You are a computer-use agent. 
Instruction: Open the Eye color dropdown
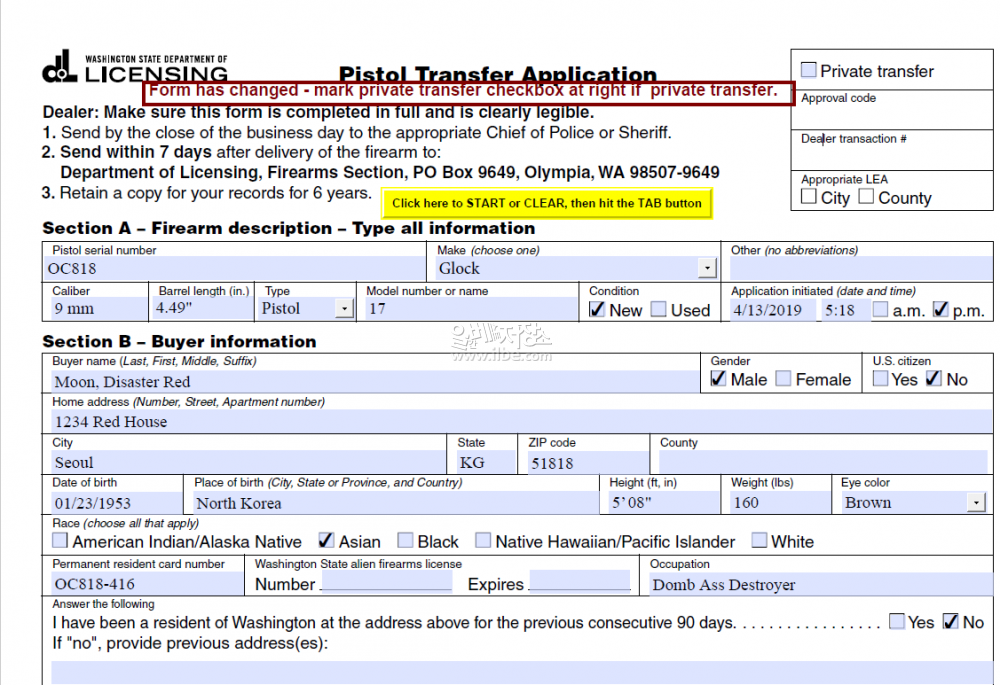click(x=976, y=503)
